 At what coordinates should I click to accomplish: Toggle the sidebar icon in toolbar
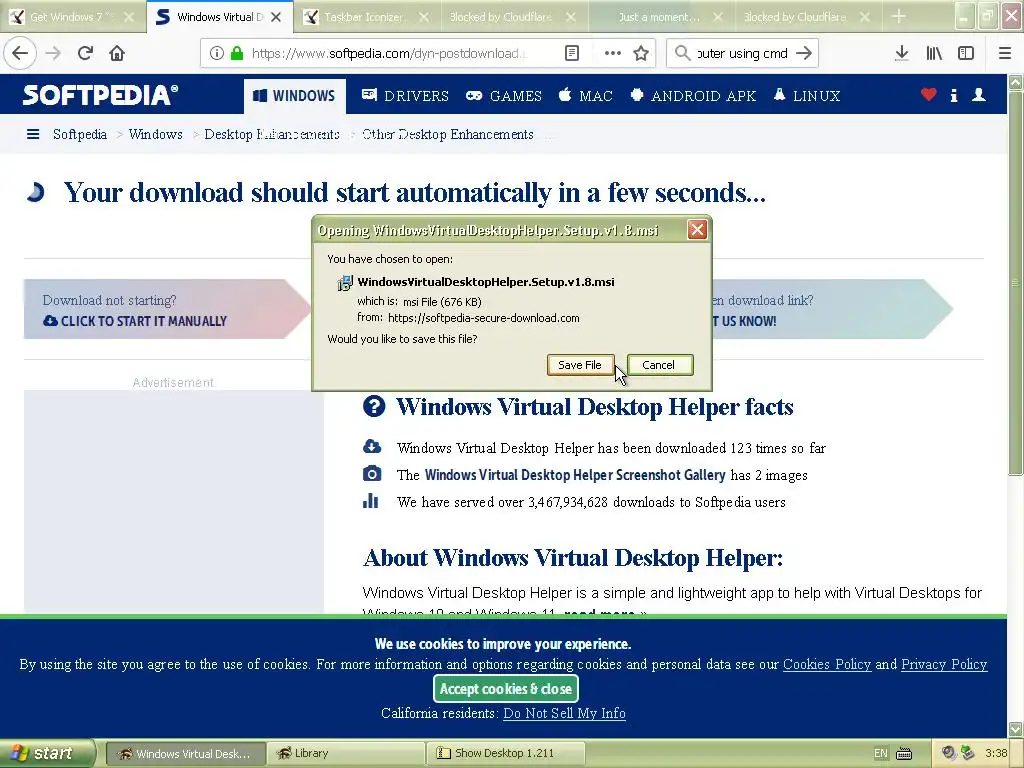click(966, 54)
